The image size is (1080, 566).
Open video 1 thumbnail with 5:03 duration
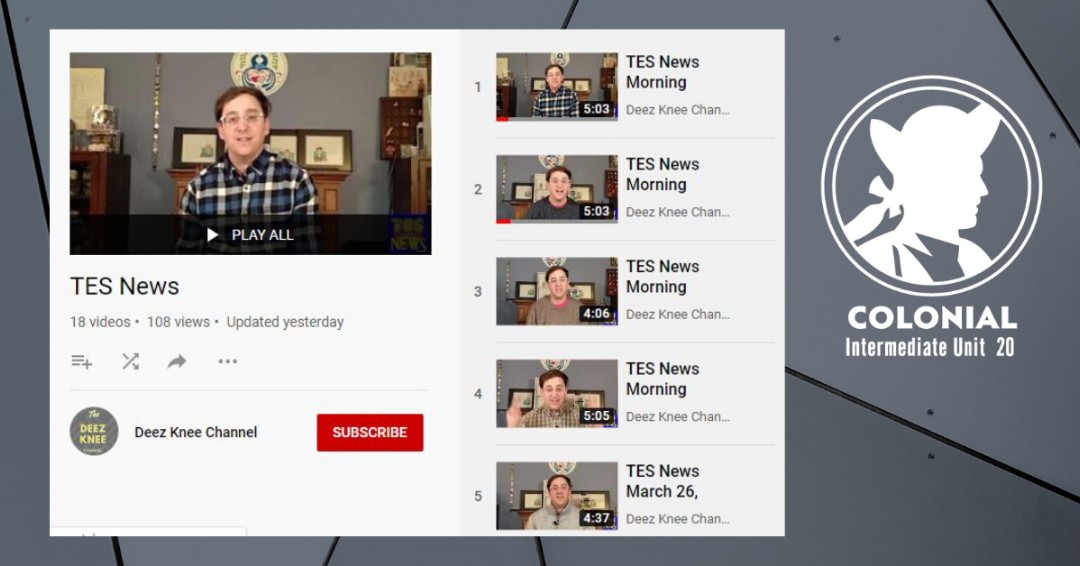coord(557,87)
